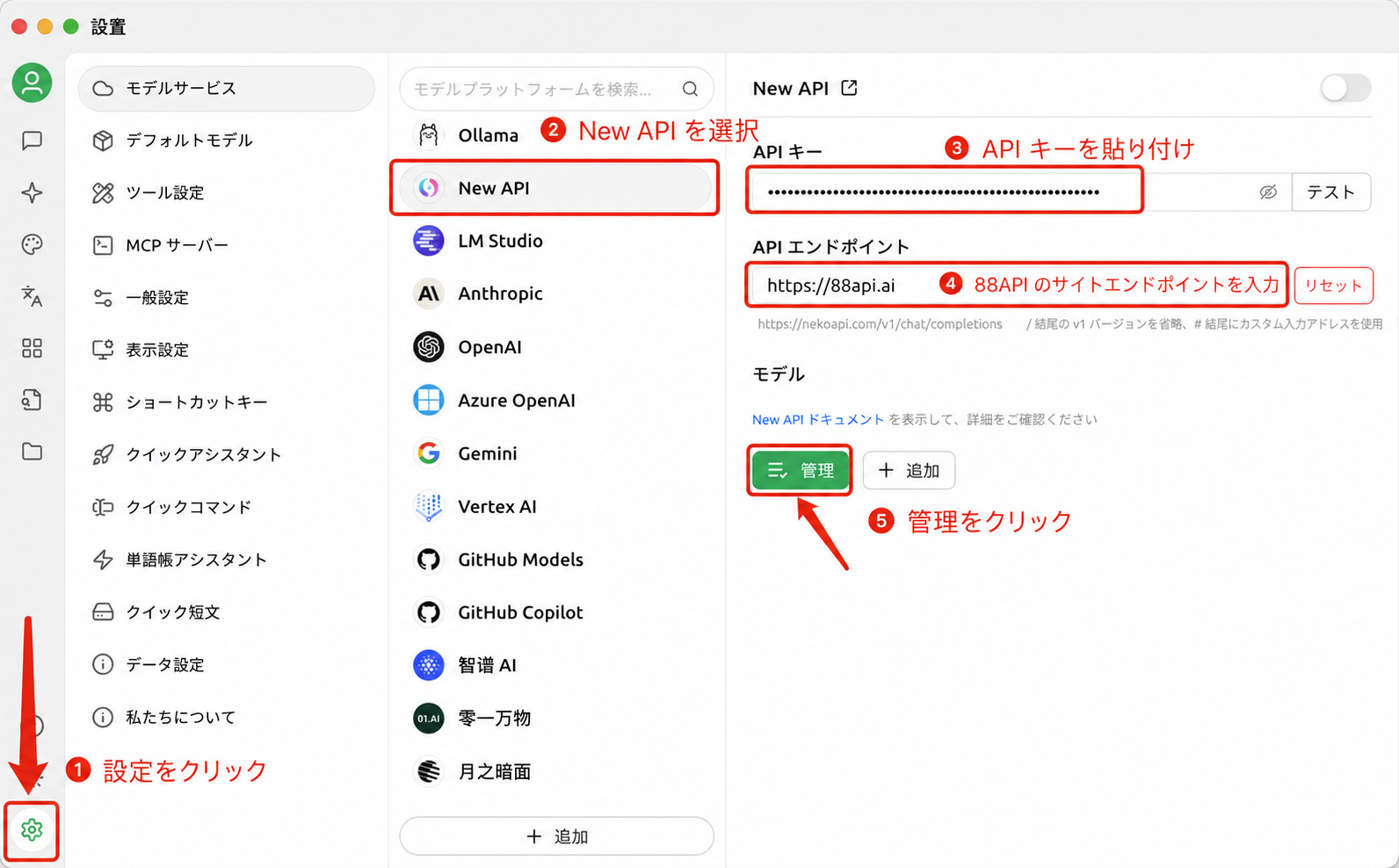
Task: Open the デフォルトモデル settings section
Action: (227, 141)
